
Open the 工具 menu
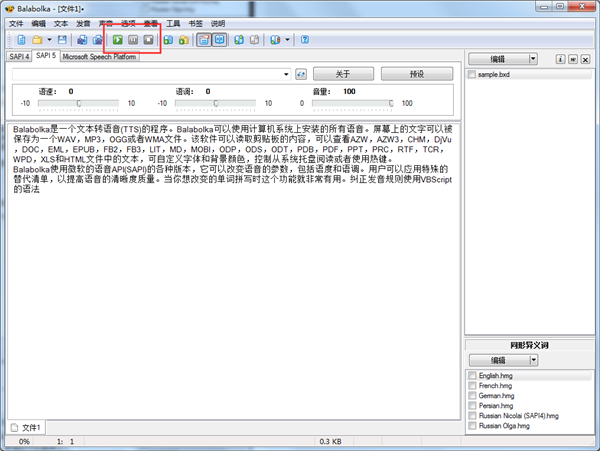[173, 22]
